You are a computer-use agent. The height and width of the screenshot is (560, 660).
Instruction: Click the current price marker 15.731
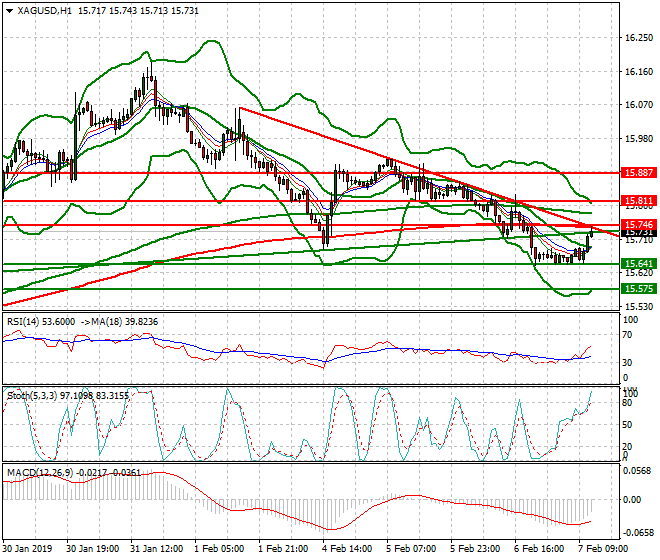[637, 233]
